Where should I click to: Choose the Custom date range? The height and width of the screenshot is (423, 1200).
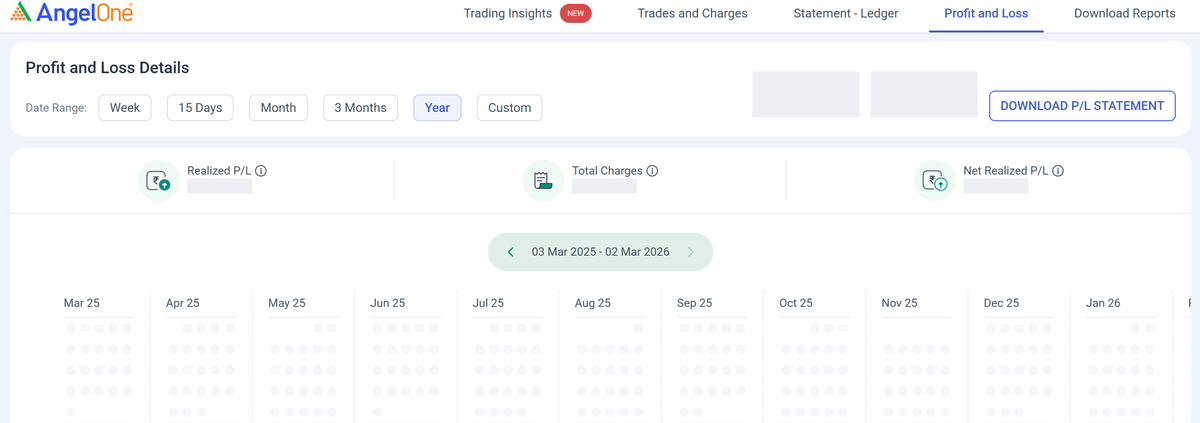510,107
